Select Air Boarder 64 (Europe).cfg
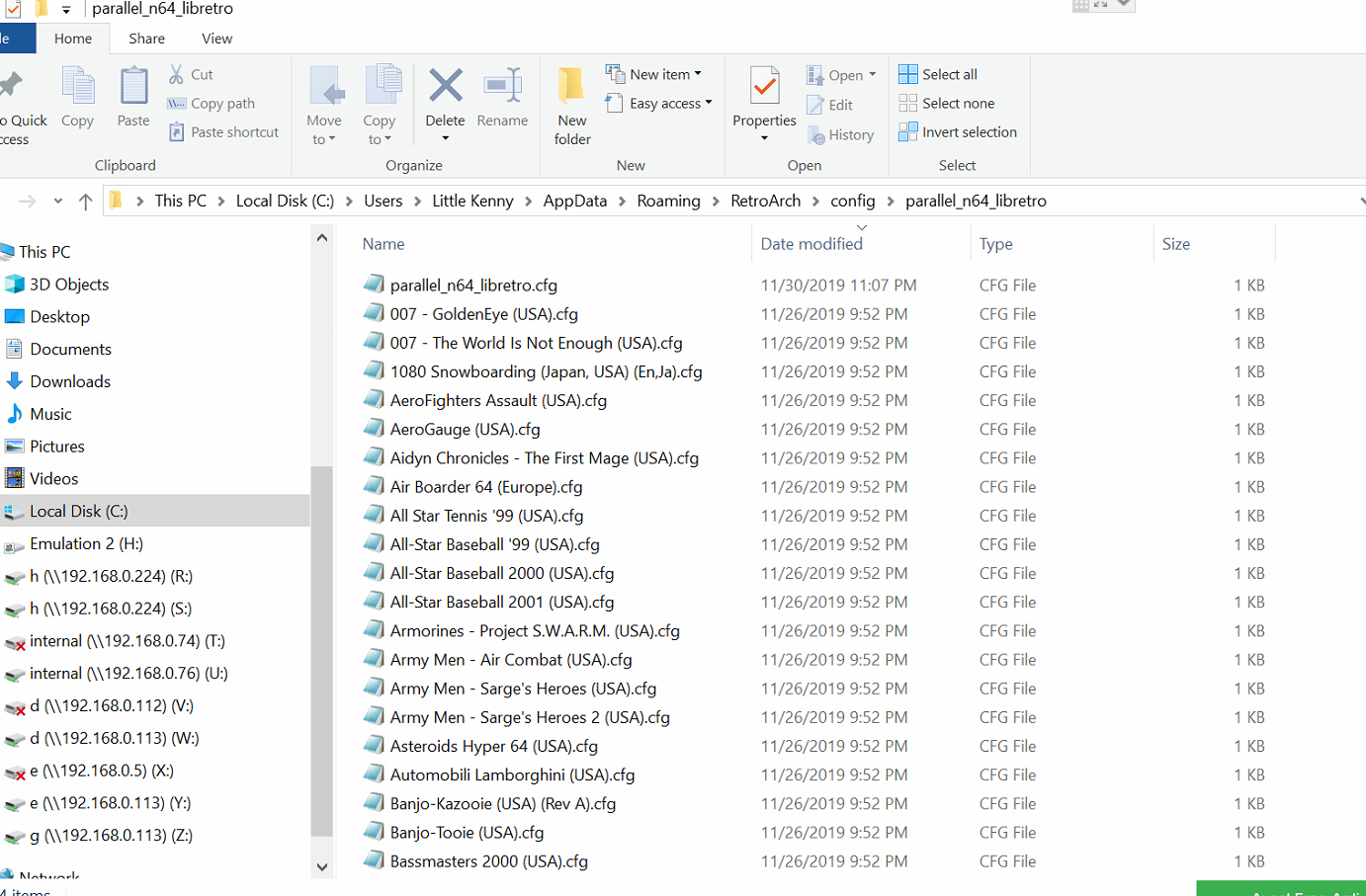The image size is (1366, 896). click(x=486, y=487)
